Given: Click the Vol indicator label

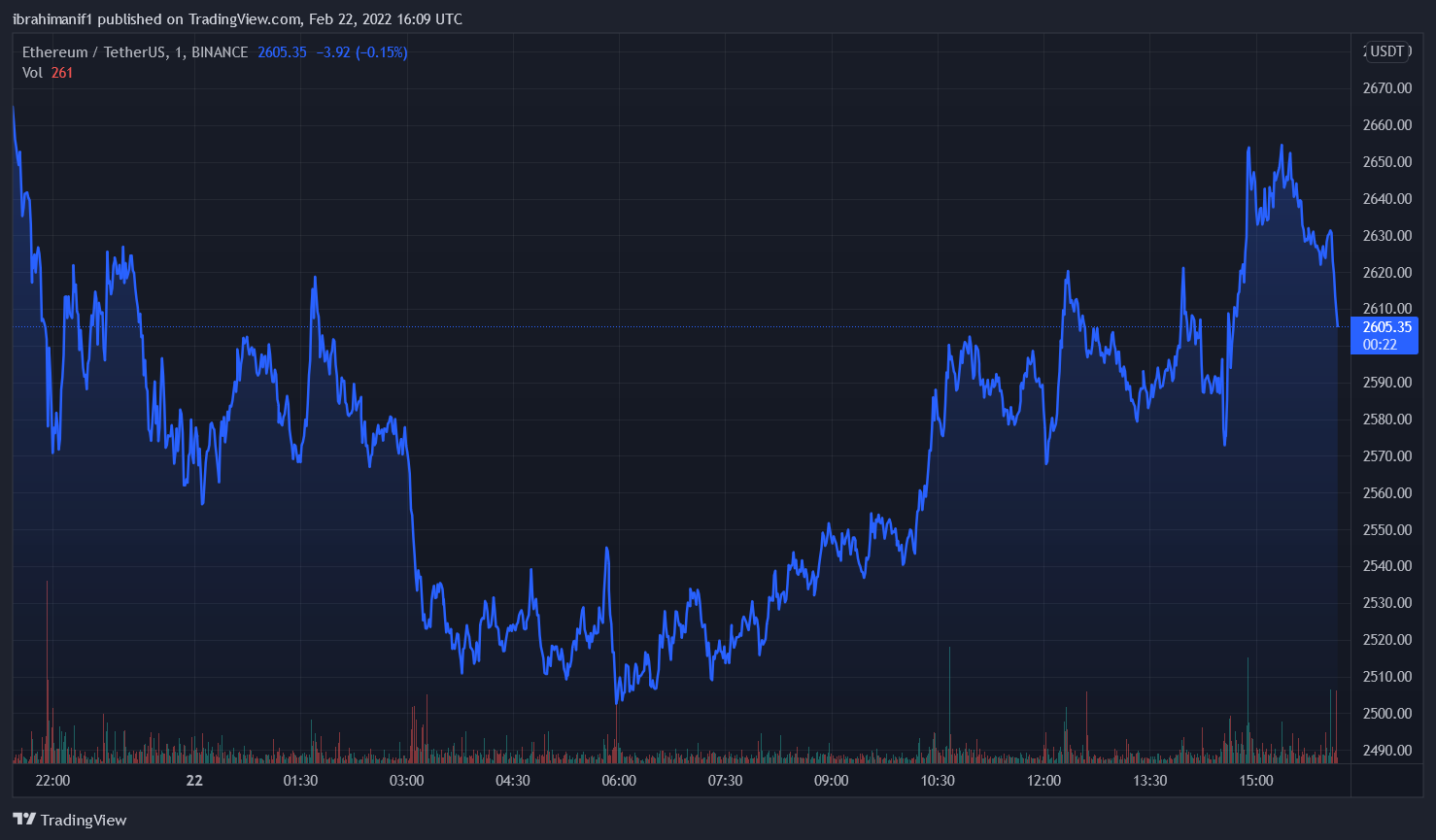Looking at the screenshot, I should pos(32,73).
